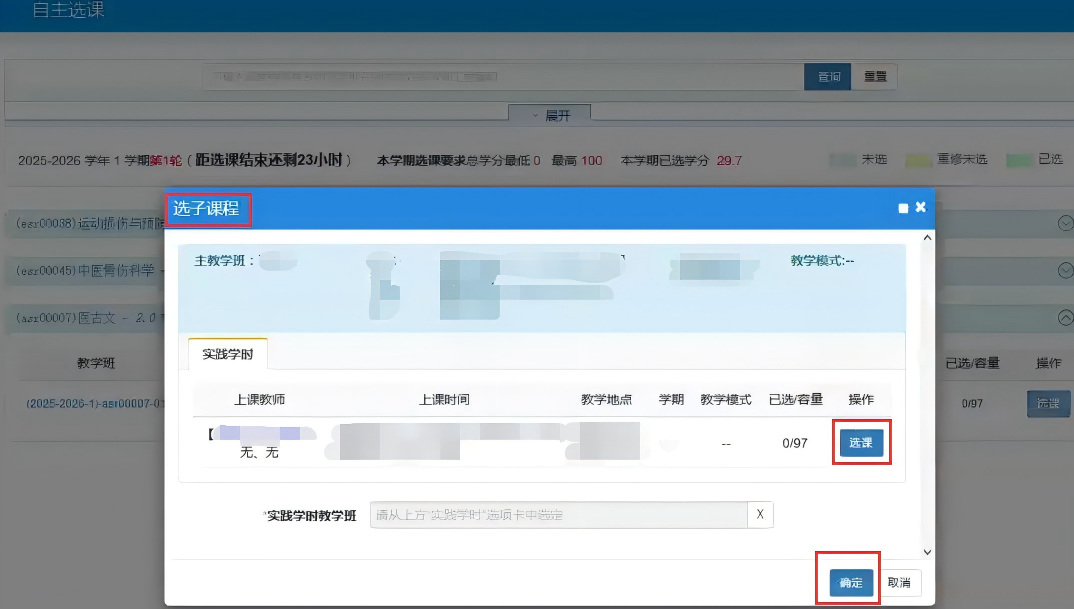This screenshot has width=1074, height=609.
Task: Click the dialog scrollbar down arrow
Action: [926, 551]
